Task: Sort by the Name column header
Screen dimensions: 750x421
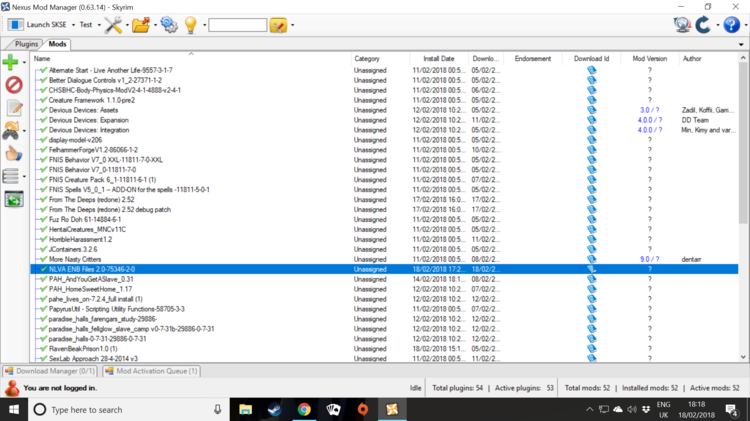Action: [191, 58]
